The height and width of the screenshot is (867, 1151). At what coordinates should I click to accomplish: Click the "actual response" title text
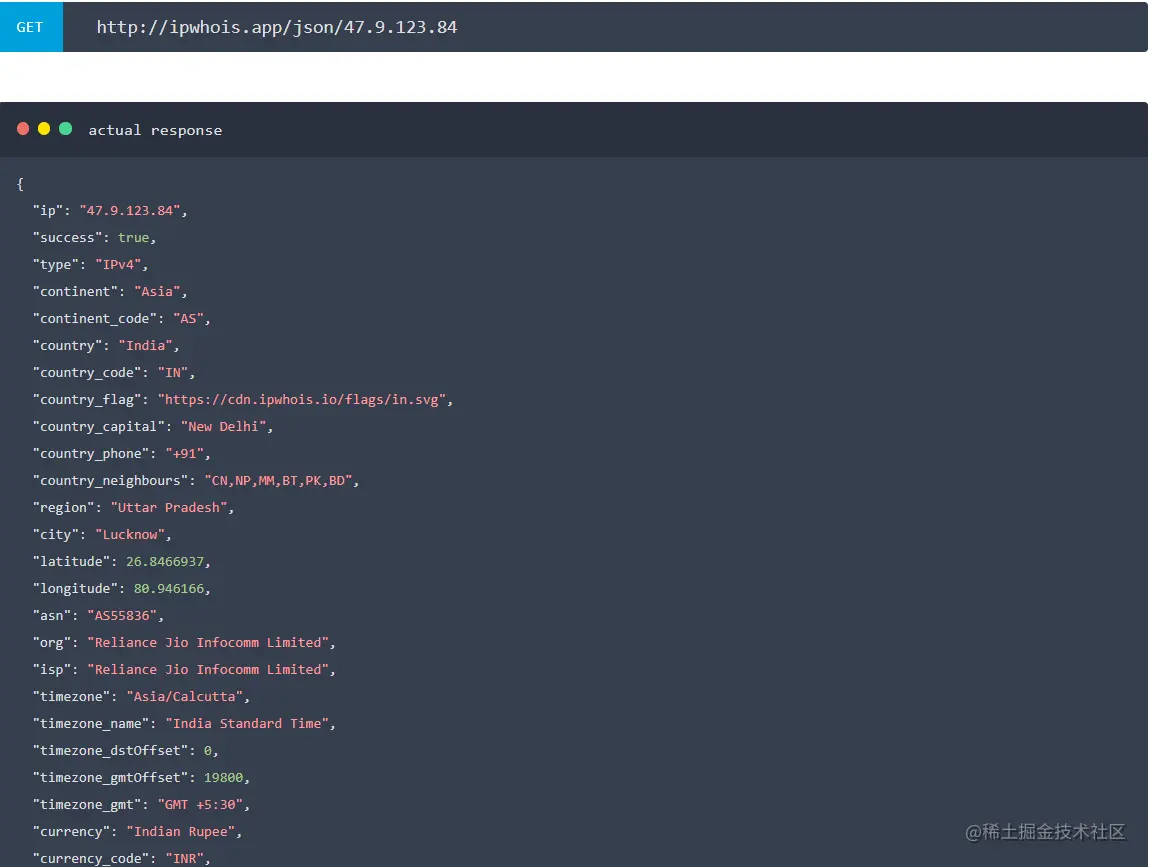pyautogui.click(x=155, y=130)
